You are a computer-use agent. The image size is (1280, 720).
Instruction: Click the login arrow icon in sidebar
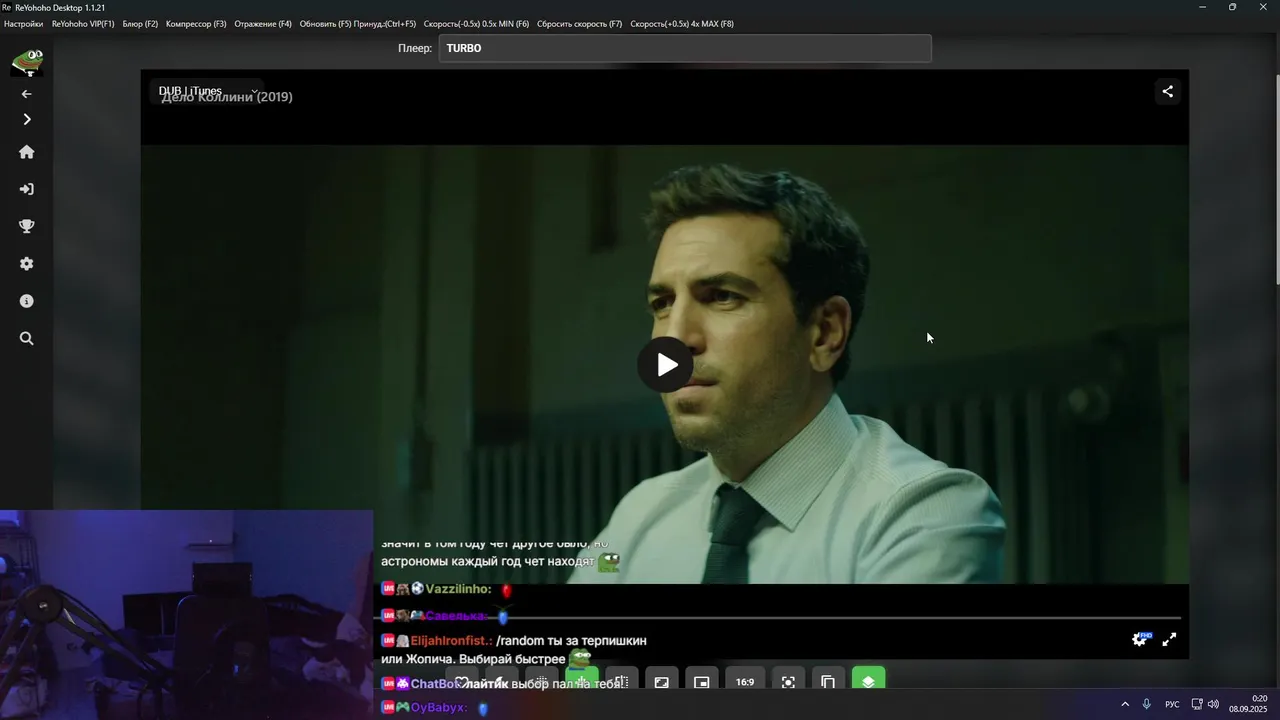point(27,189)
